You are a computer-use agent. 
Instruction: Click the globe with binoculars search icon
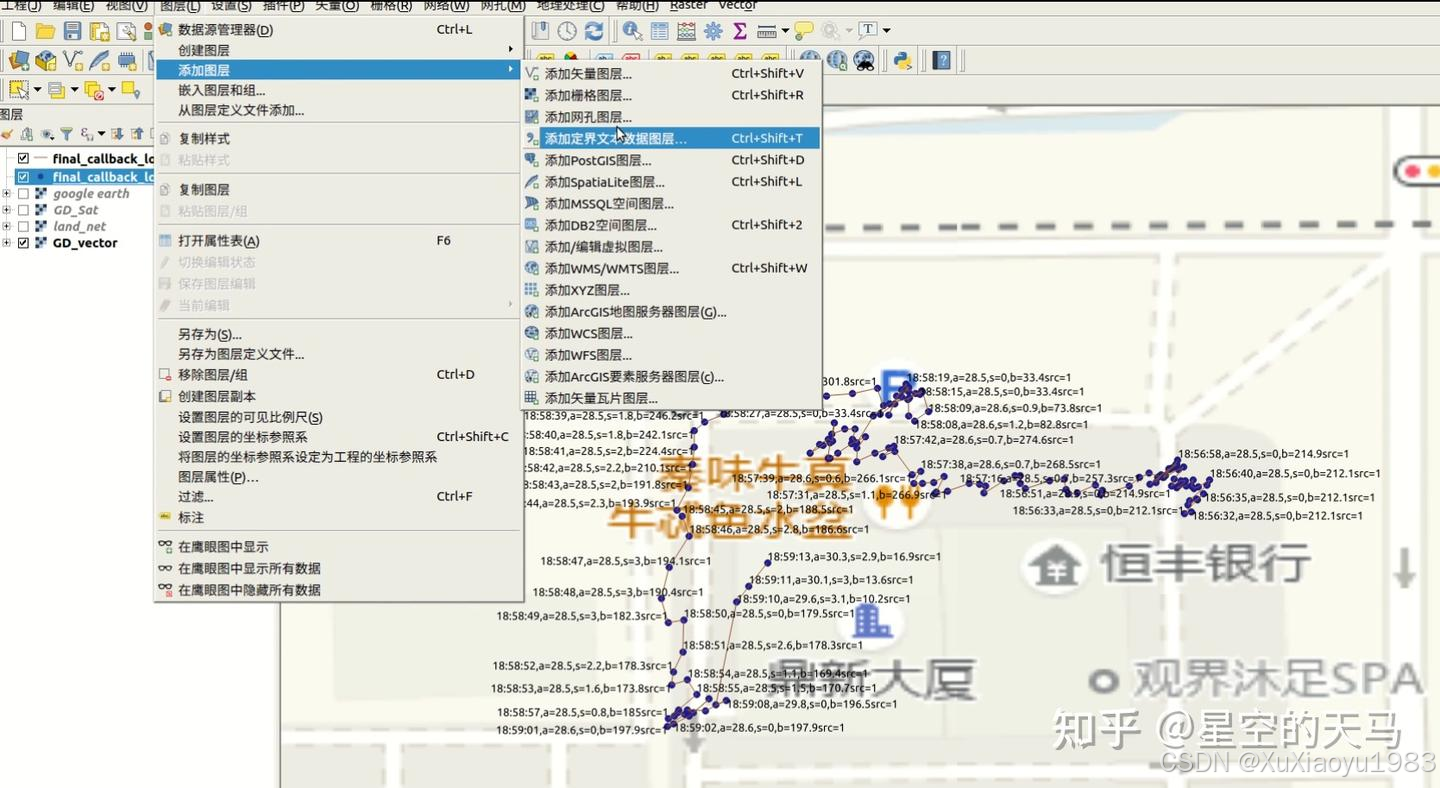pos(864,61)
